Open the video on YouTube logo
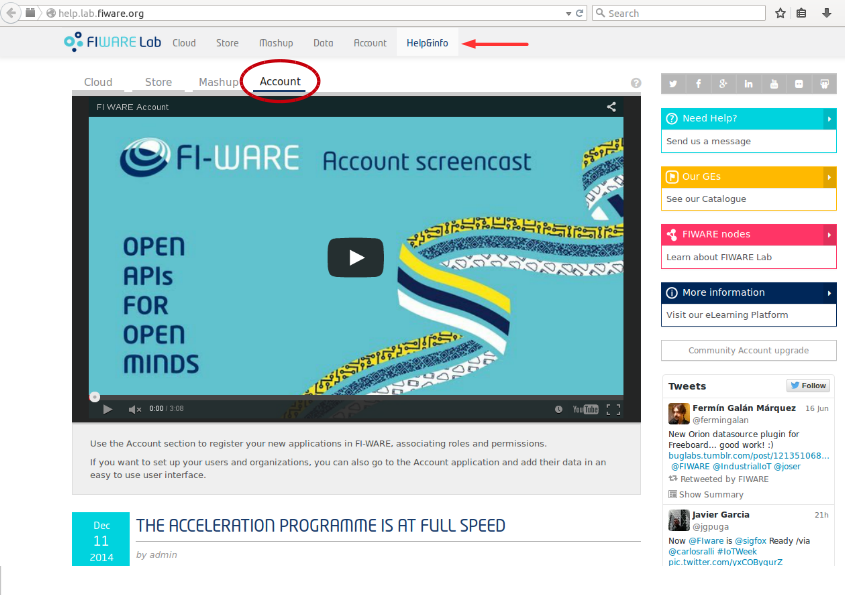This screenshot has width=845, height=595. (585, 409)
